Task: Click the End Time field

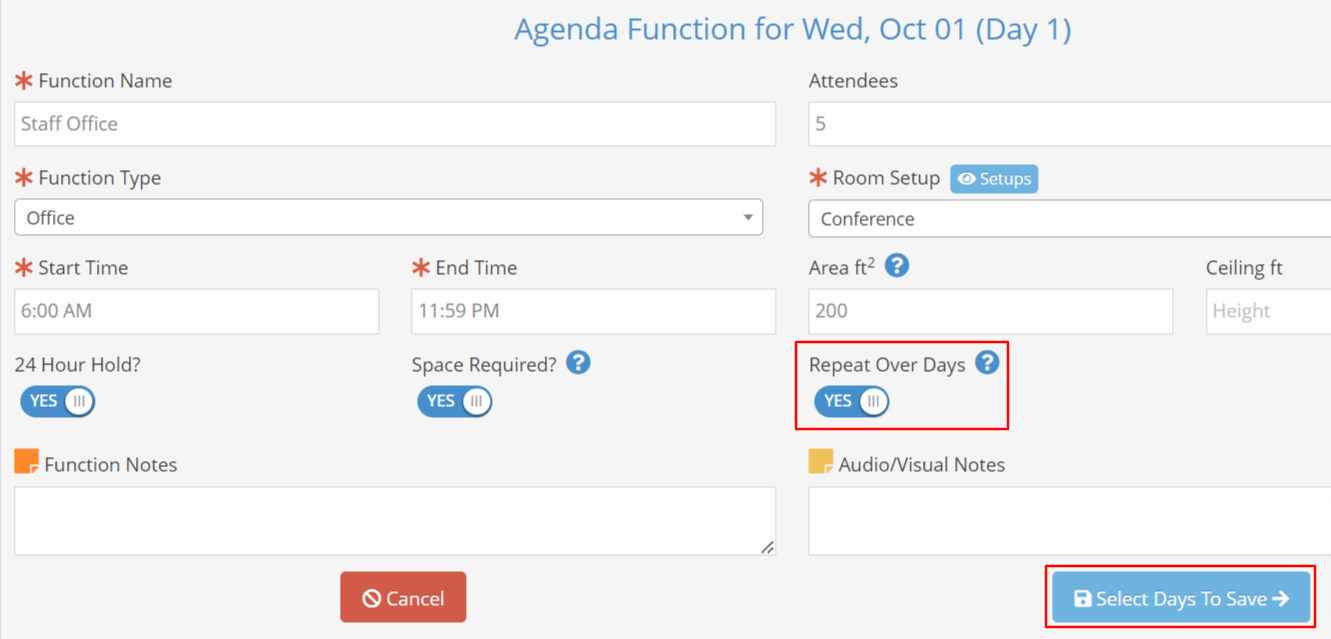Action: coord(593,311)
